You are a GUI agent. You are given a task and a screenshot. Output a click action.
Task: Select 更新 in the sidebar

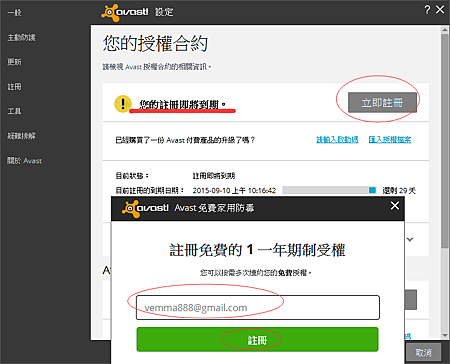pos(14,62)
